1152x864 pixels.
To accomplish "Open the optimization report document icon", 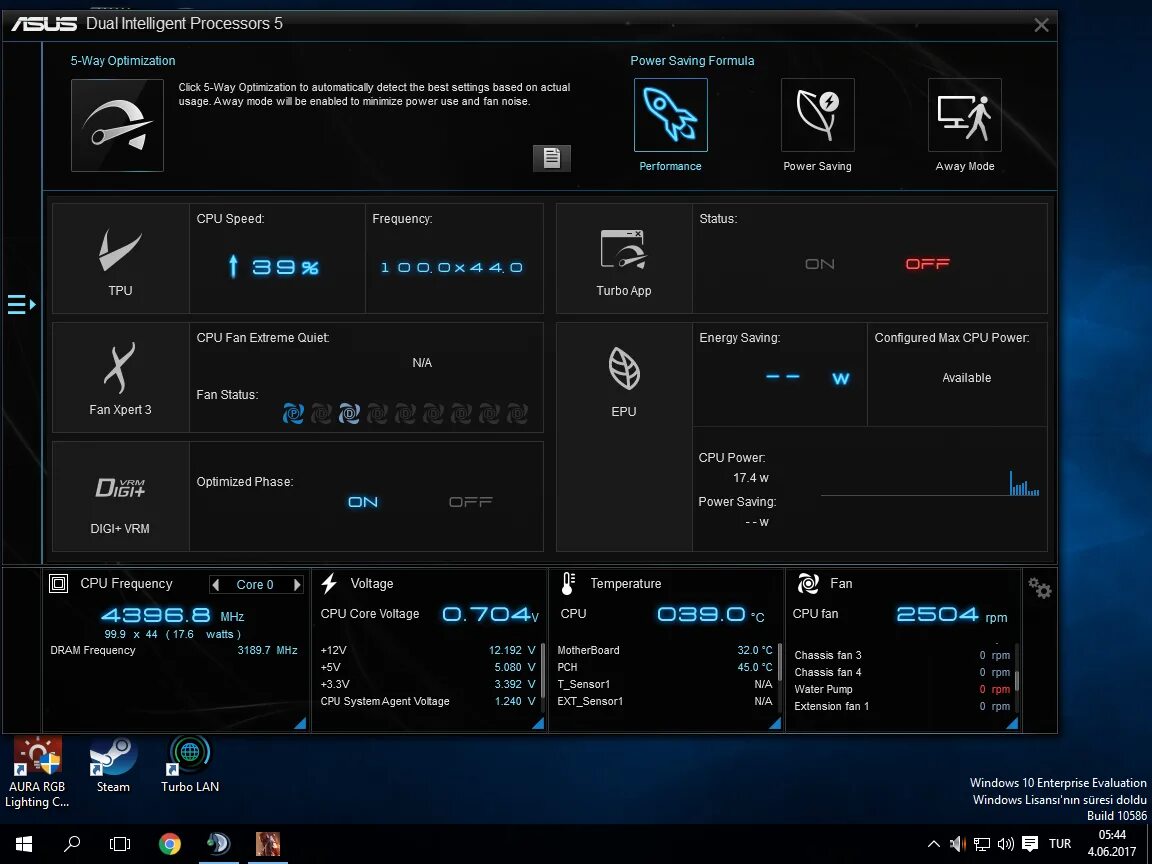I will coord(552,158).
